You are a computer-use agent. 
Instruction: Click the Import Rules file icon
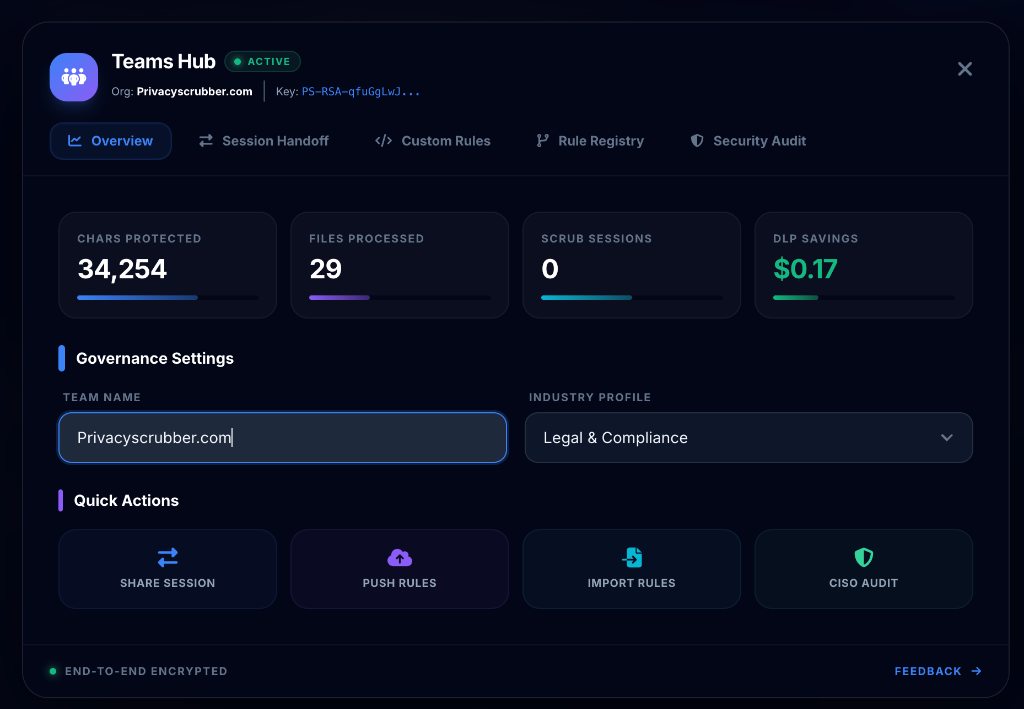[x=632, y=558]
